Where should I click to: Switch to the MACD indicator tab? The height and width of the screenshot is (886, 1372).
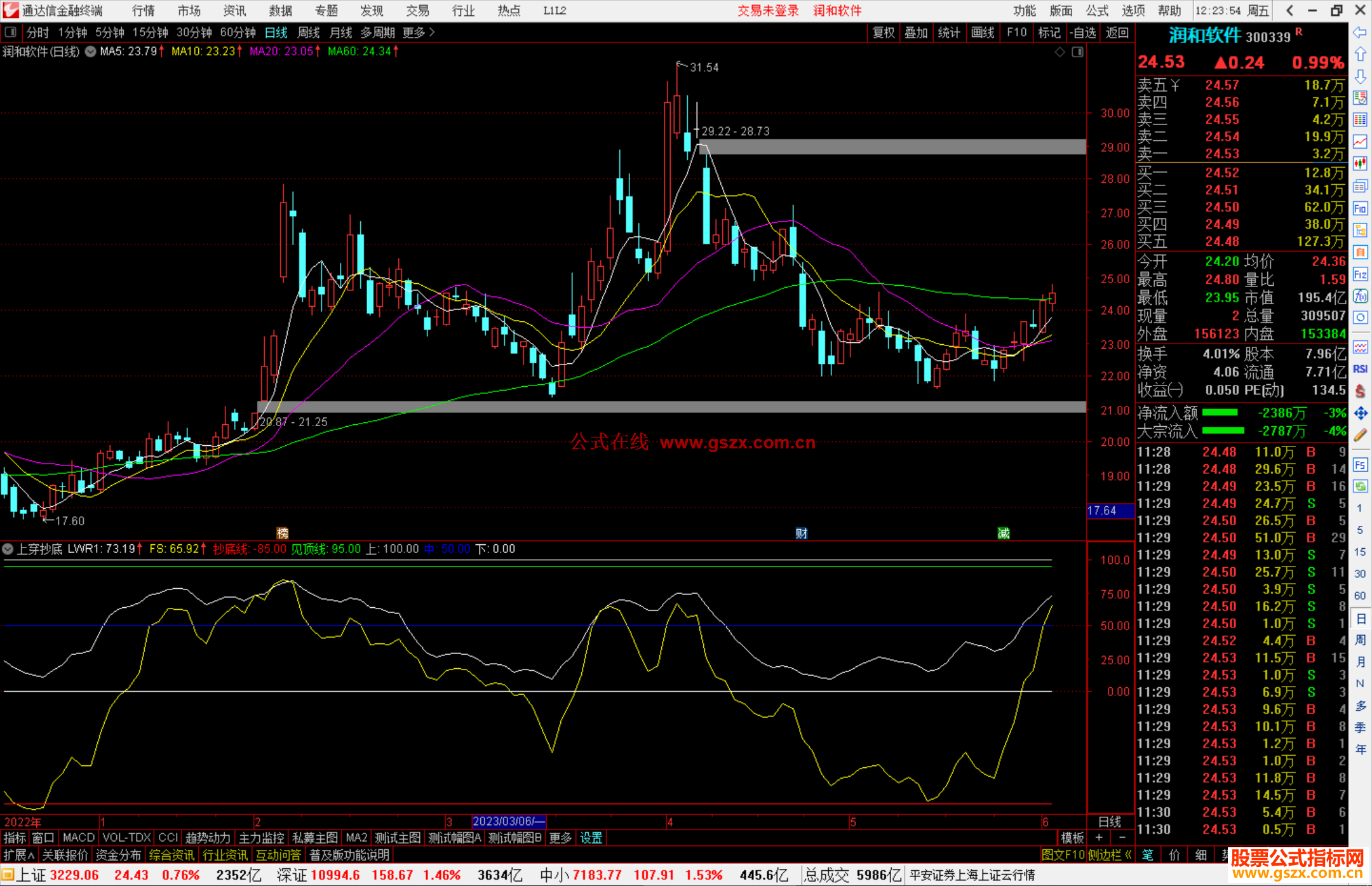(78, 838)
